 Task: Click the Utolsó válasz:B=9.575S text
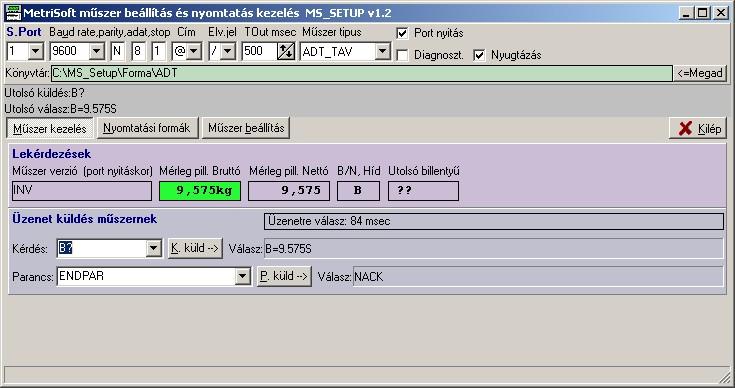(x=60, y=109)
